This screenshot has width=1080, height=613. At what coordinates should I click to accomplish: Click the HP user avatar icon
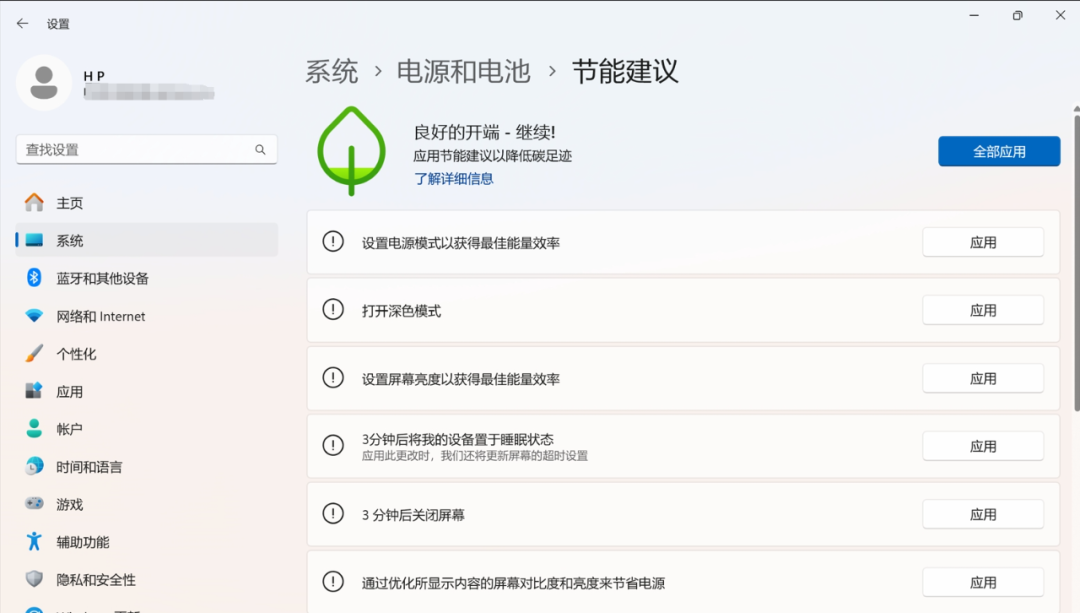tap(44, 83)
